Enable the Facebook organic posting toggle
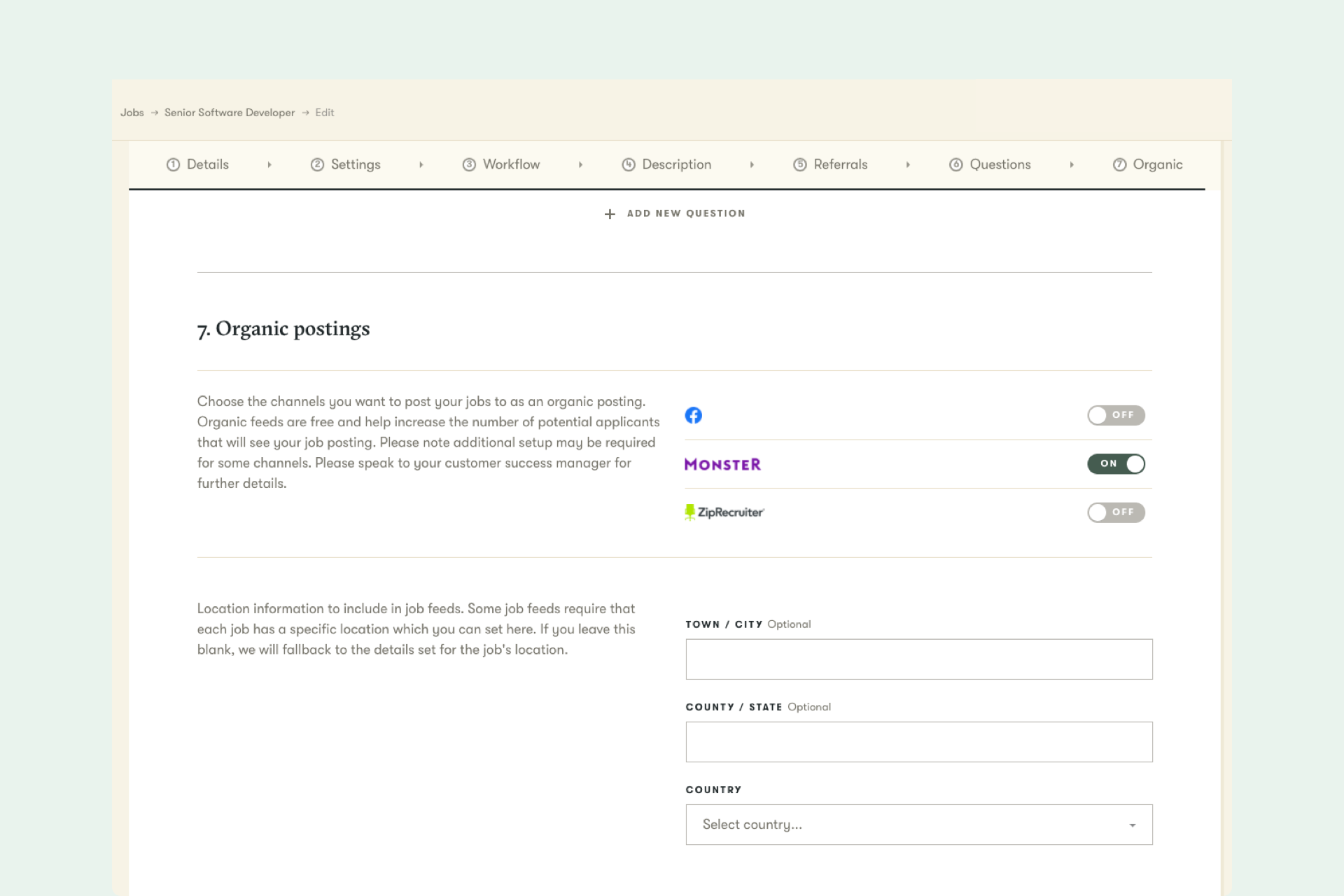Image resolution: width=1344 pixels, height=896 pixels. pyautogui.click(x=1116, y=415)
